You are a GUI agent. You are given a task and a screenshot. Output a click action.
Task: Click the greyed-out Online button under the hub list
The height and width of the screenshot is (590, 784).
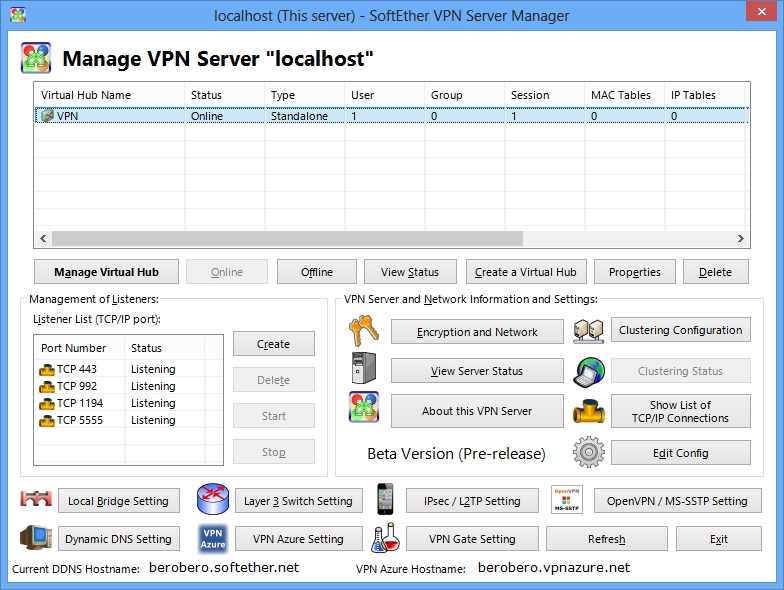click(227, 272)
